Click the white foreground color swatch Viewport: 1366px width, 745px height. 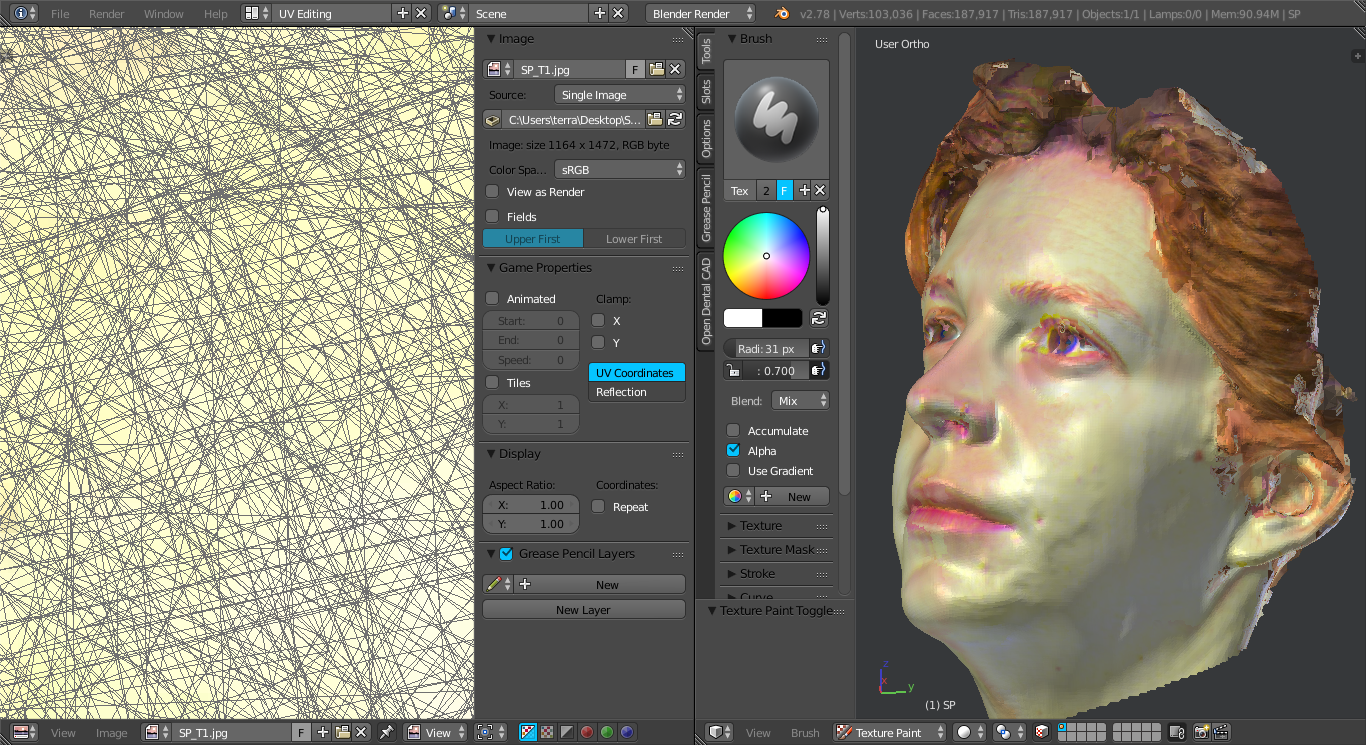pos(742,318)
